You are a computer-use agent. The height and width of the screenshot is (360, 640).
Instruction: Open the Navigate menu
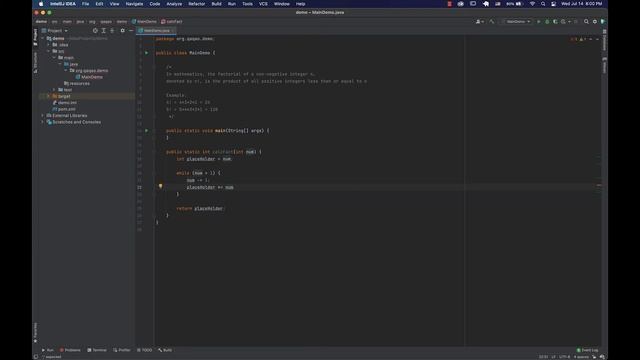coord(134,4)
